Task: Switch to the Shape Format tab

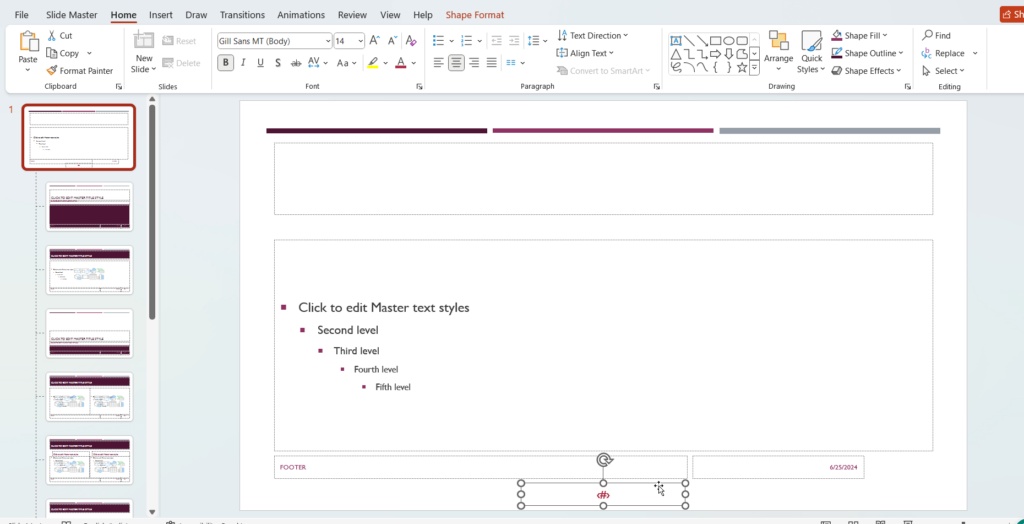Action: [474, 15]
